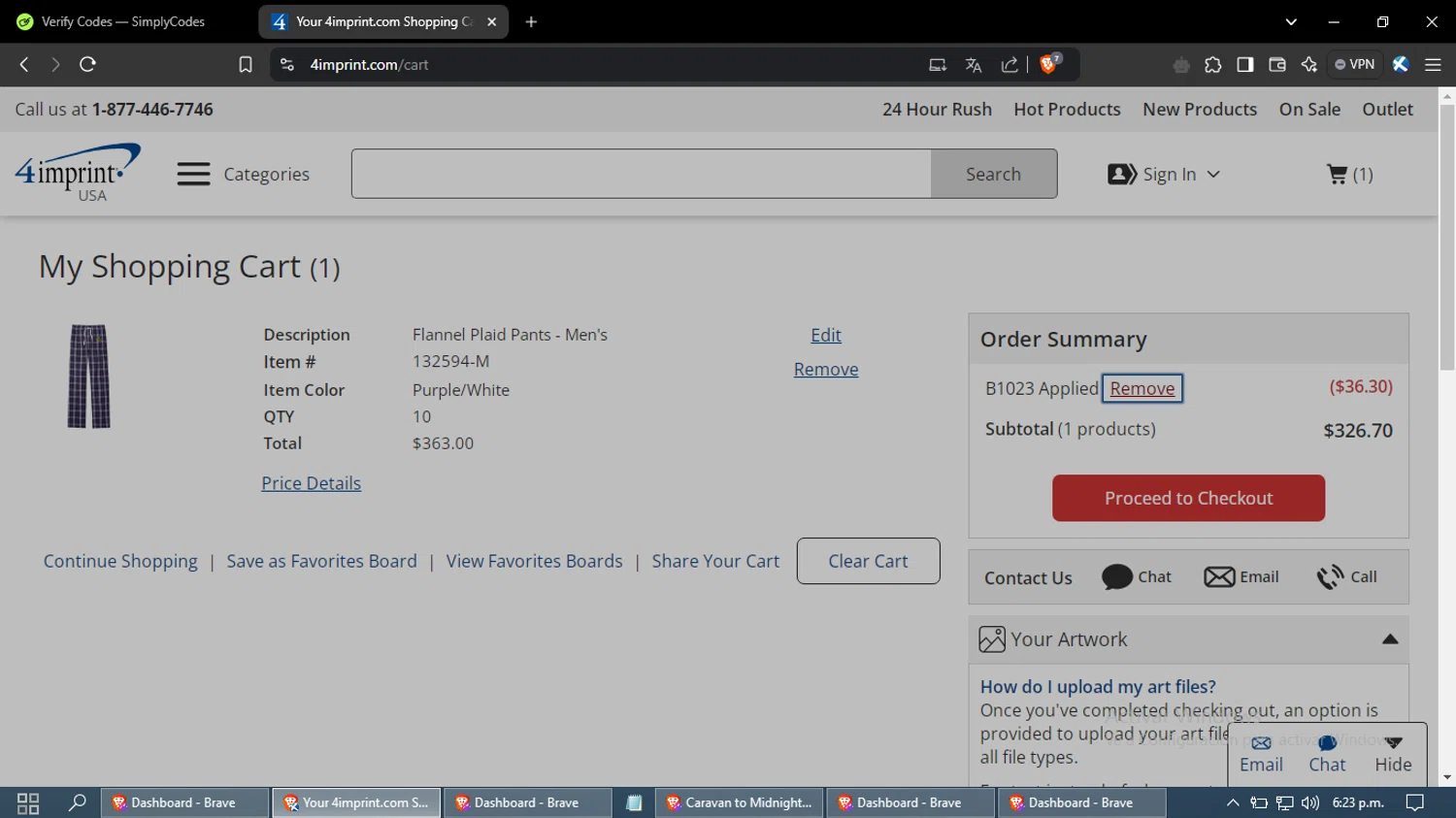
Task: Bookmark this page with bookmark icon
Action: 245,64
